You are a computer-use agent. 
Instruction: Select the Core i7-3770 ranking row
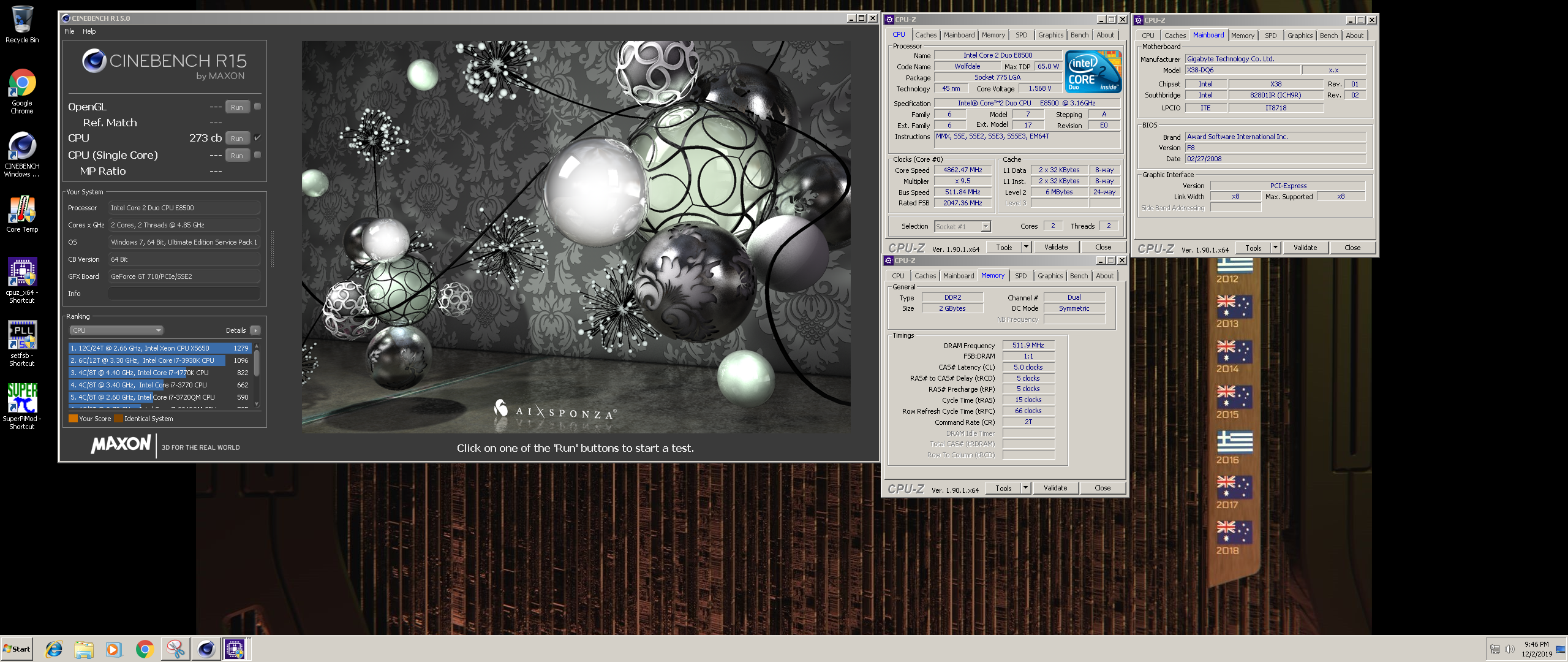160,385
